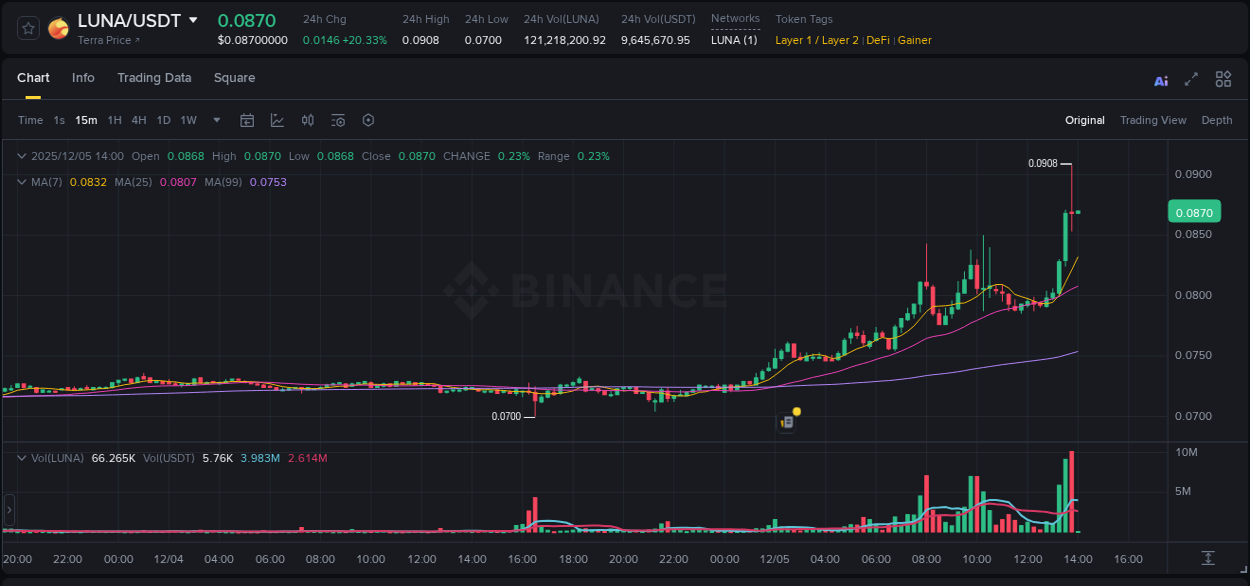Screen dimensions: 1250x586
Task: Collapse the MA indicators row chevron
Action: pos(20,182)
